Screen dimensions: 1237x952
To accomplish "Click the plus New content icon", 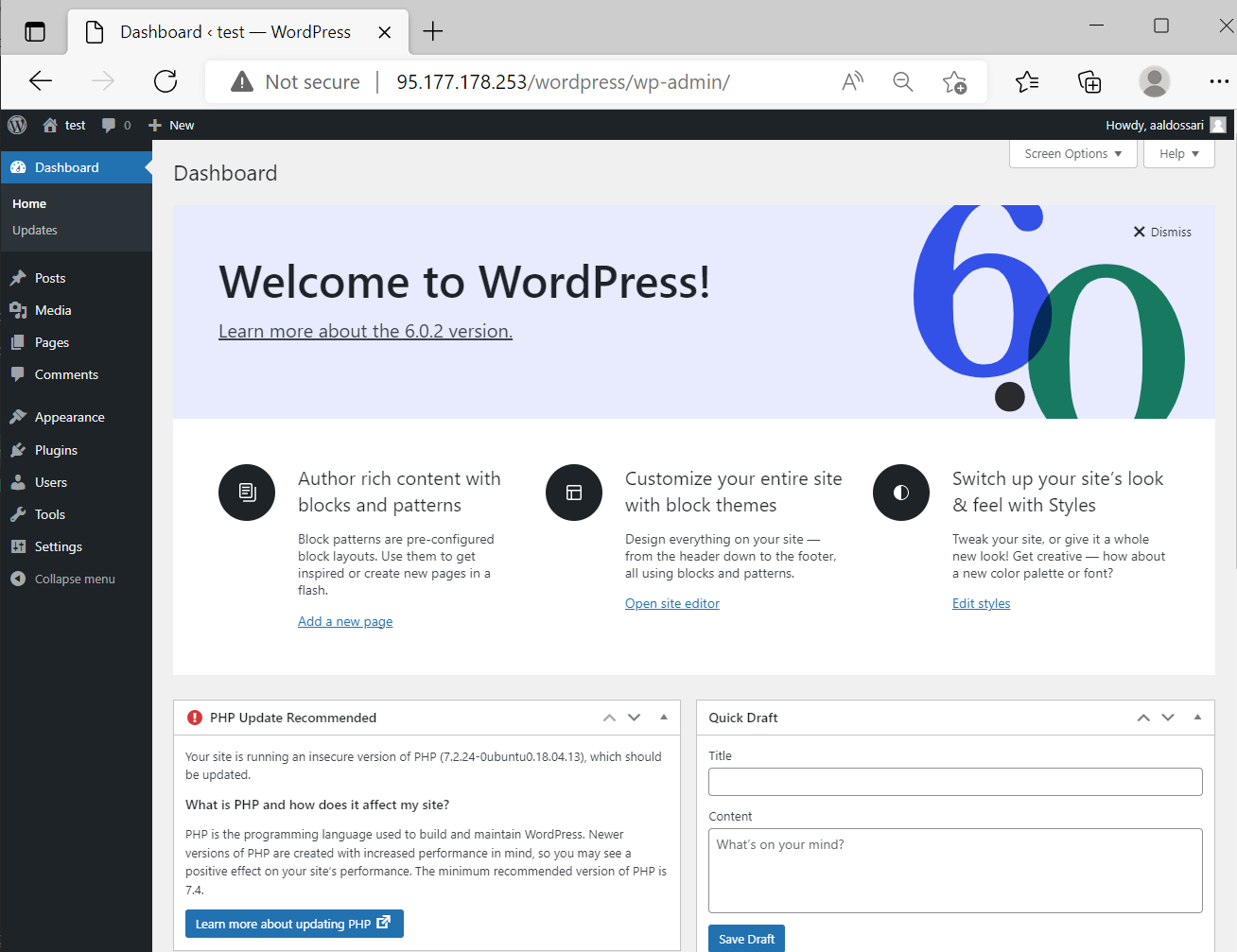I will point(155,125).
